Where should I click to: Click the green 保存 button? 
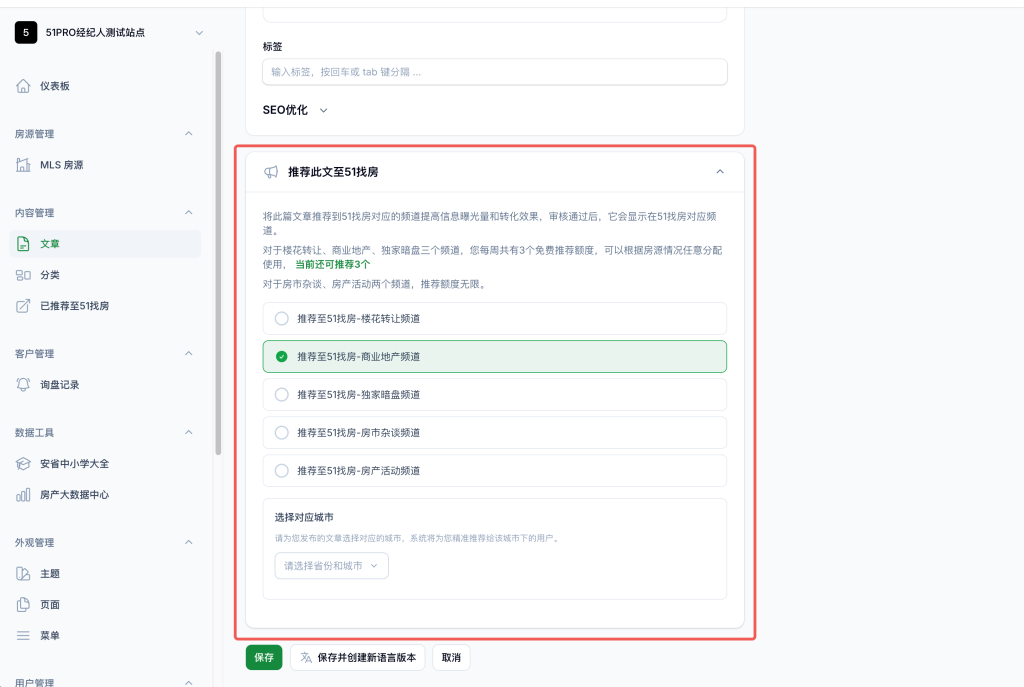264,658
